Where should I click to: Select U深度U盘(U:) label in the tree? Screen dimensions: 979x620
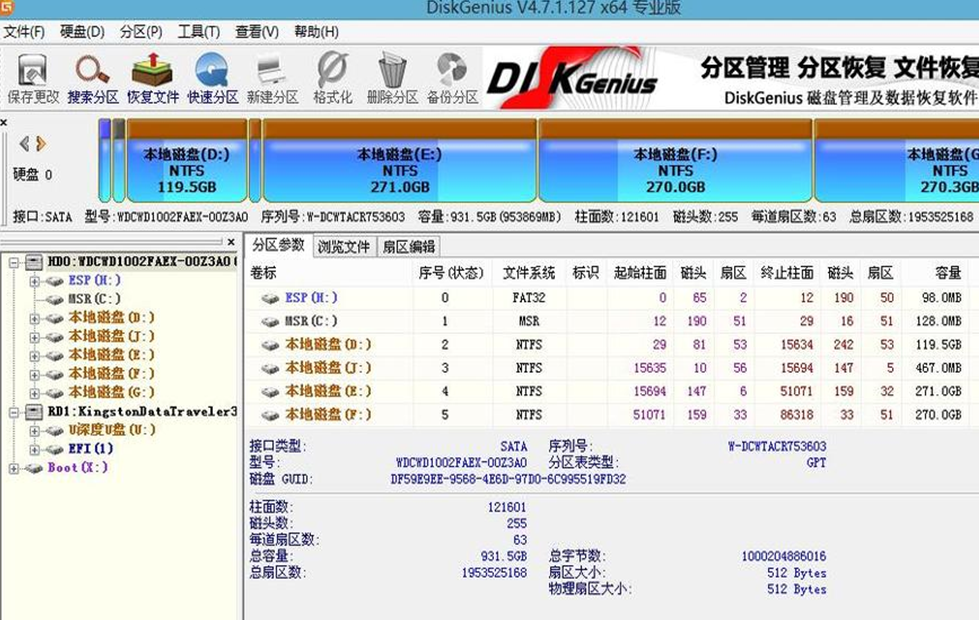pyautogui.click(x=112, y=430)
